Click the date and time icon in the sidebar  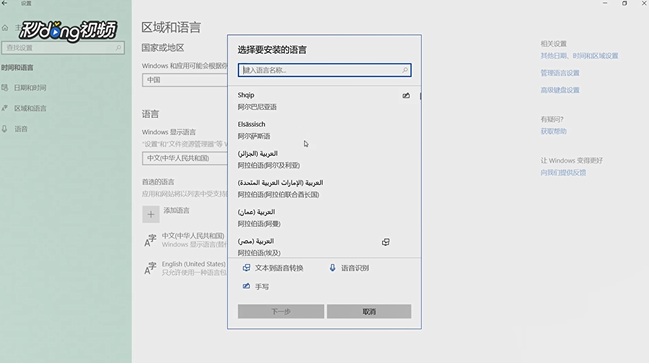5,88
